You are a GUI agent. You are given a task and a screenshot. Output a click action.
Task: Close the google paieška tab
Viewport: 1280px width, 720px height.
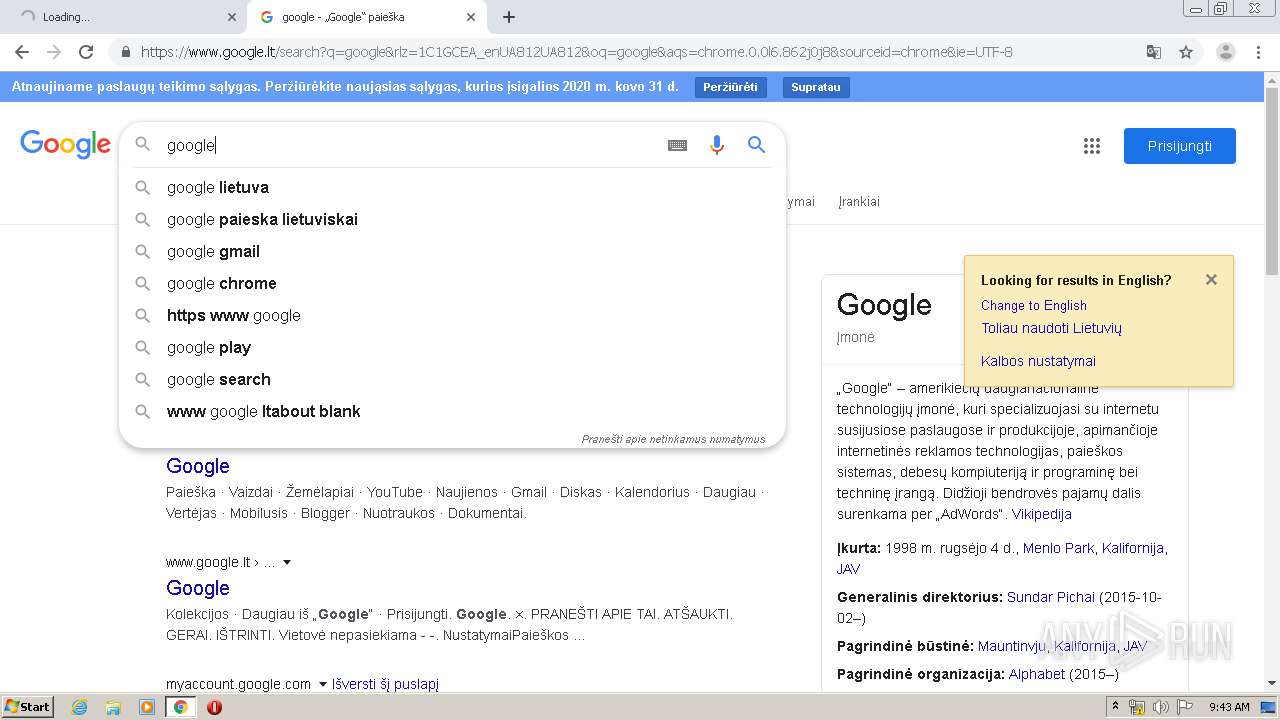tap(471, 17)
